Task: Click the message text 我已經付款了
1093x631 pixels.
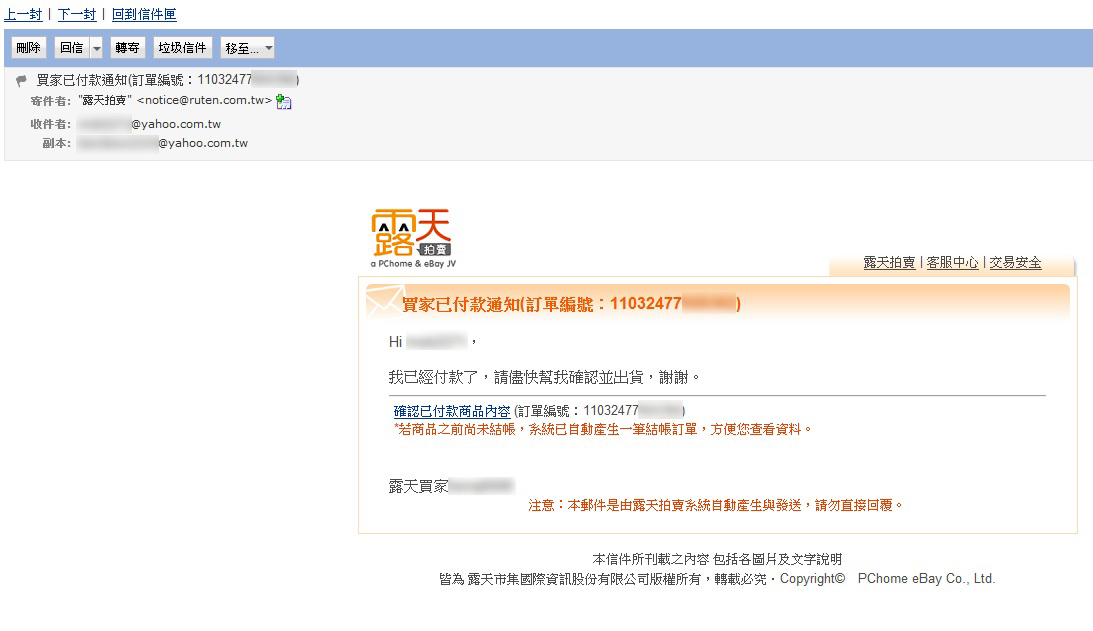Action: pyautogui.click(x=544, y=378)
